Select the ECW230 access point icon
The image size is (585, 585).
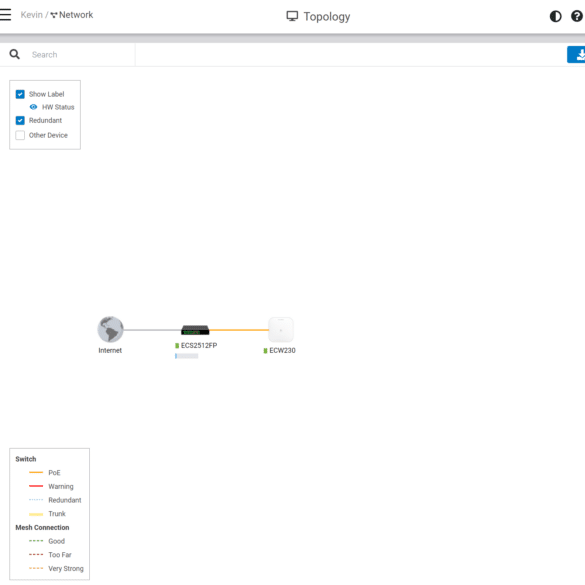(281, 330)
